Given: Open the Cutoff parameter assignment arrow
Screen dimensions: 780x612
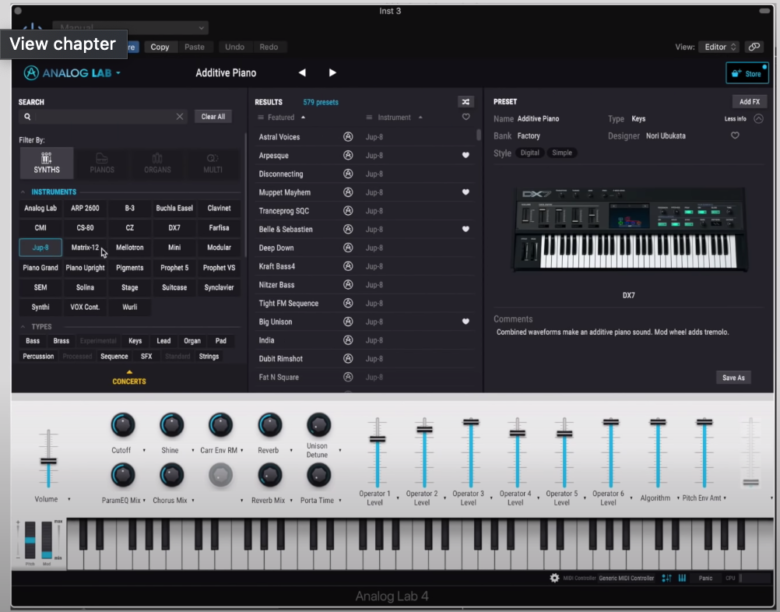Looking at the screenshot, I should click(144, 450).
